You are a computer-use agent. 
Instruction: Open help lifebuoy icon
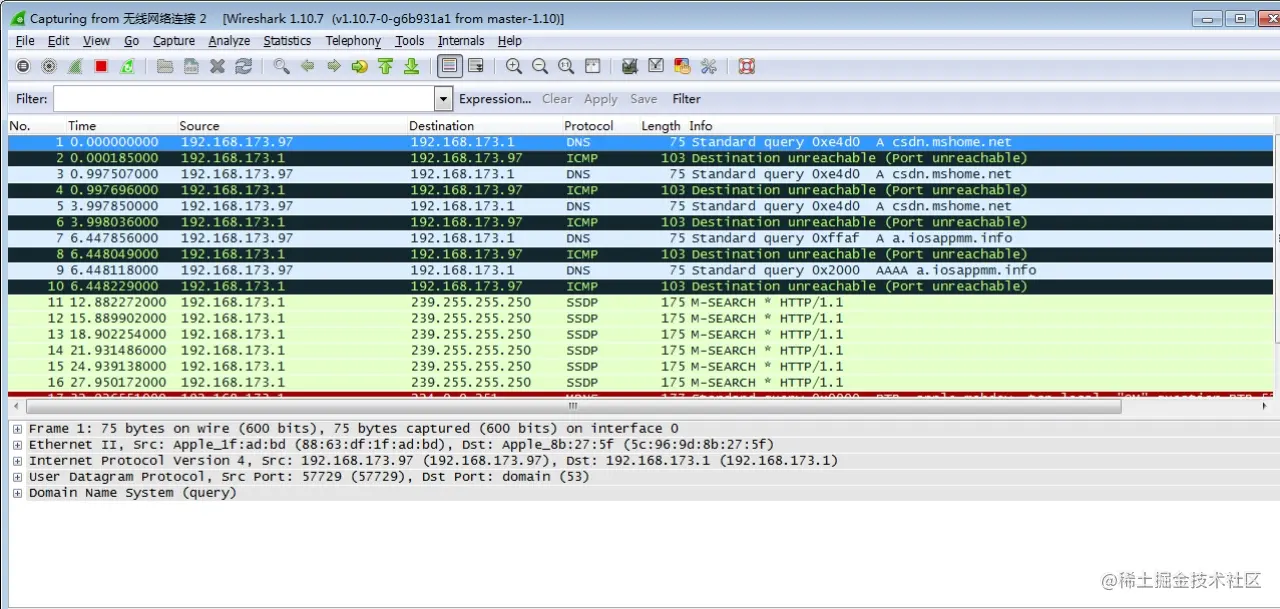(x=746, y=66)
